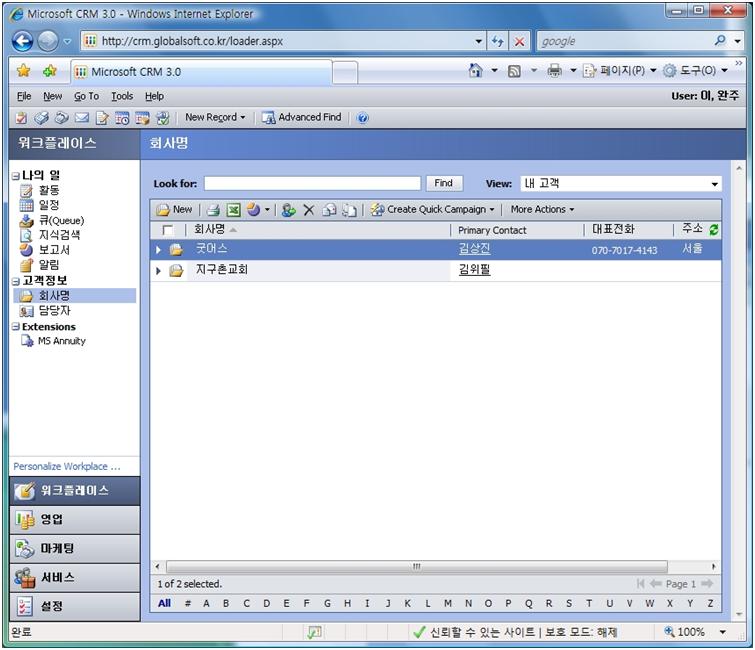Open the 도구(O) tools dropdown
The width and height of the screenshot is (755, 650).
click(x=696, y=71)
